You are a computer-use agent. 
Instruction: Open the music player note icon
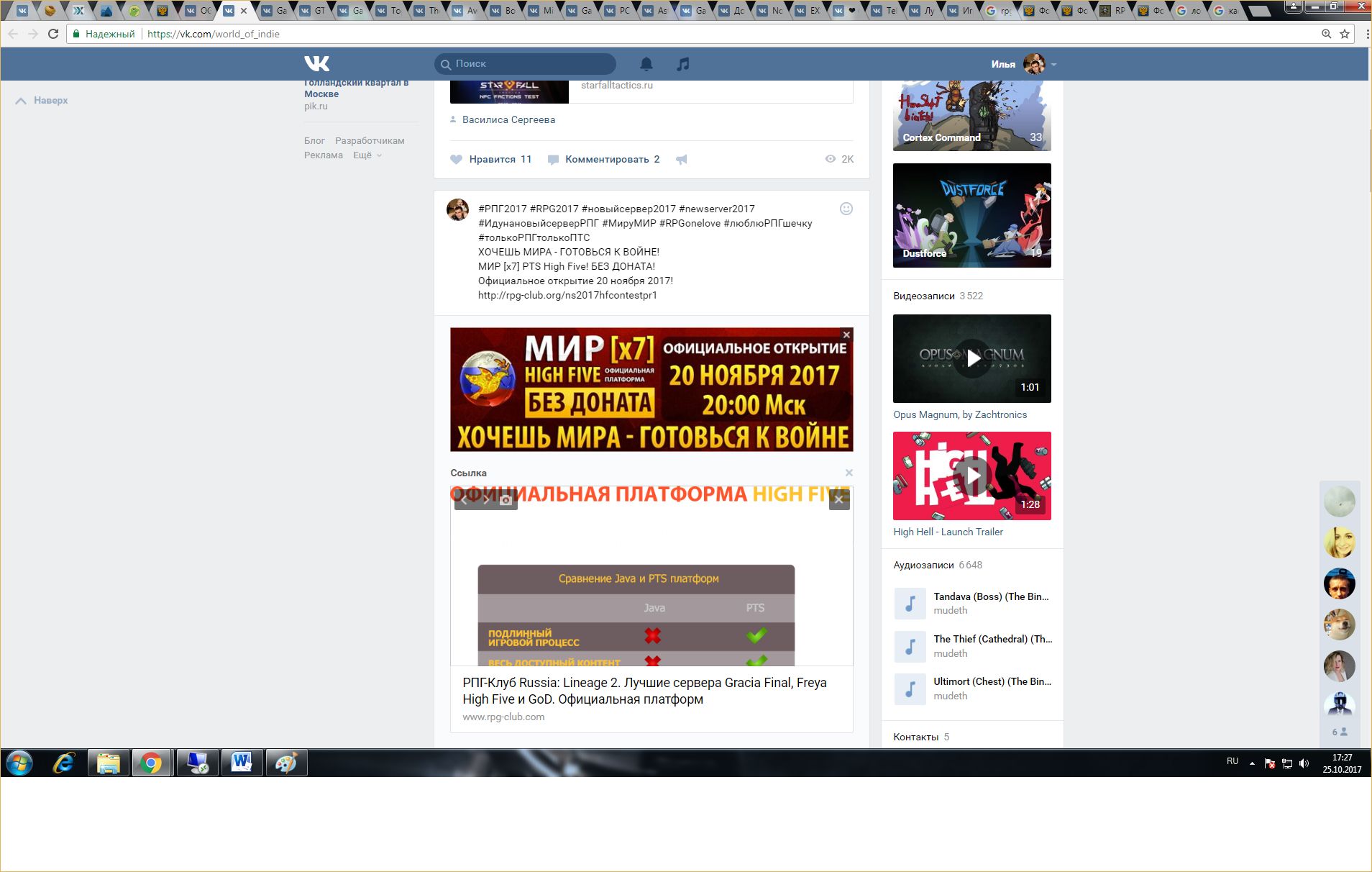pos(683,64)
